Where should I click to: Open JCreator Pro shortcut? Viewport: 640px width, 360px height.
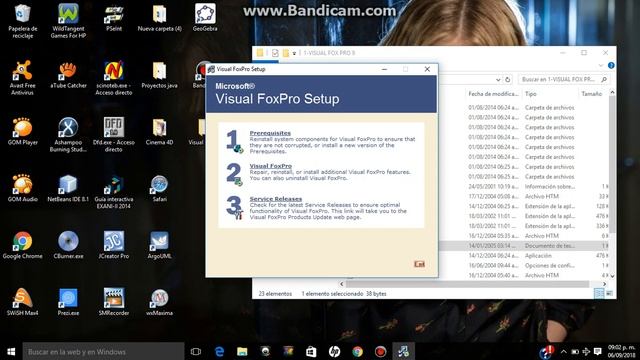point(114,246)
